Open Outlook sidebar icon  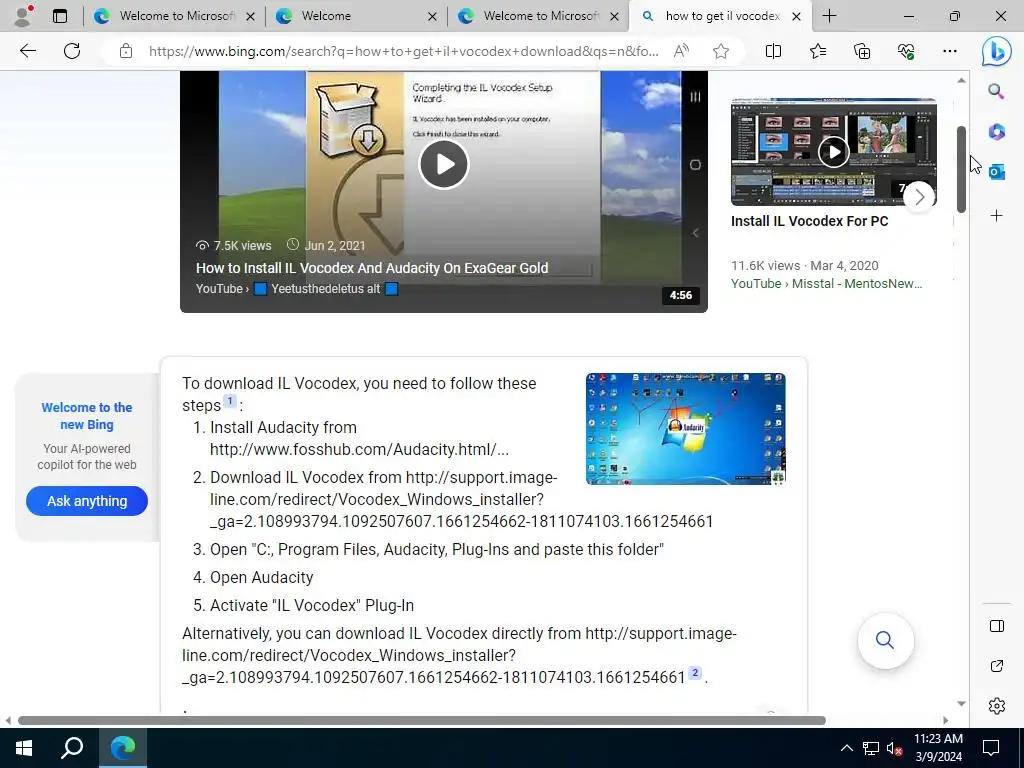997,172
